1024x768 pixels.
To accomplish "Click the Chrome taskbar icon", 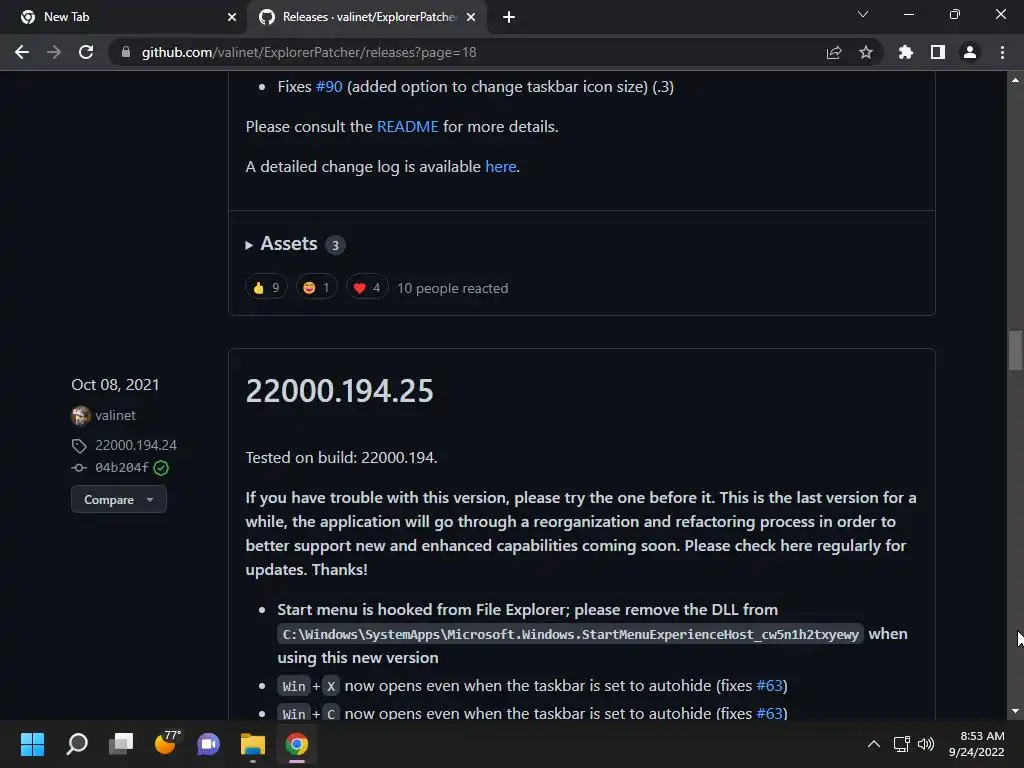I will click(x=296, y=744).
